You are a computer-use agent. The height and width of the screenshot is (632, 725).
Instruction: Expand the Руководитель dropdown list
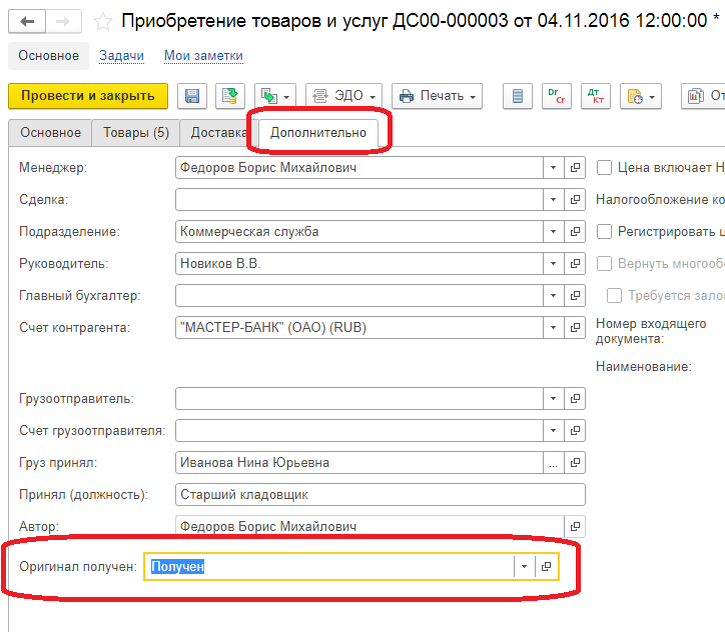pyautogui.click(x=553, y=264)
